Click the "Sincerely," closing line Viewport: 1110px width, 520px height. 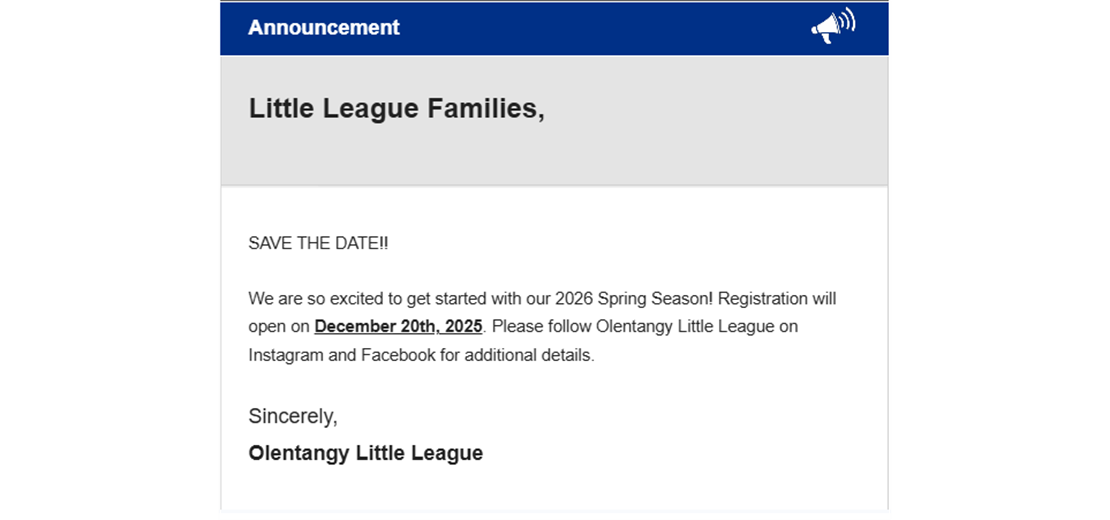293,416
